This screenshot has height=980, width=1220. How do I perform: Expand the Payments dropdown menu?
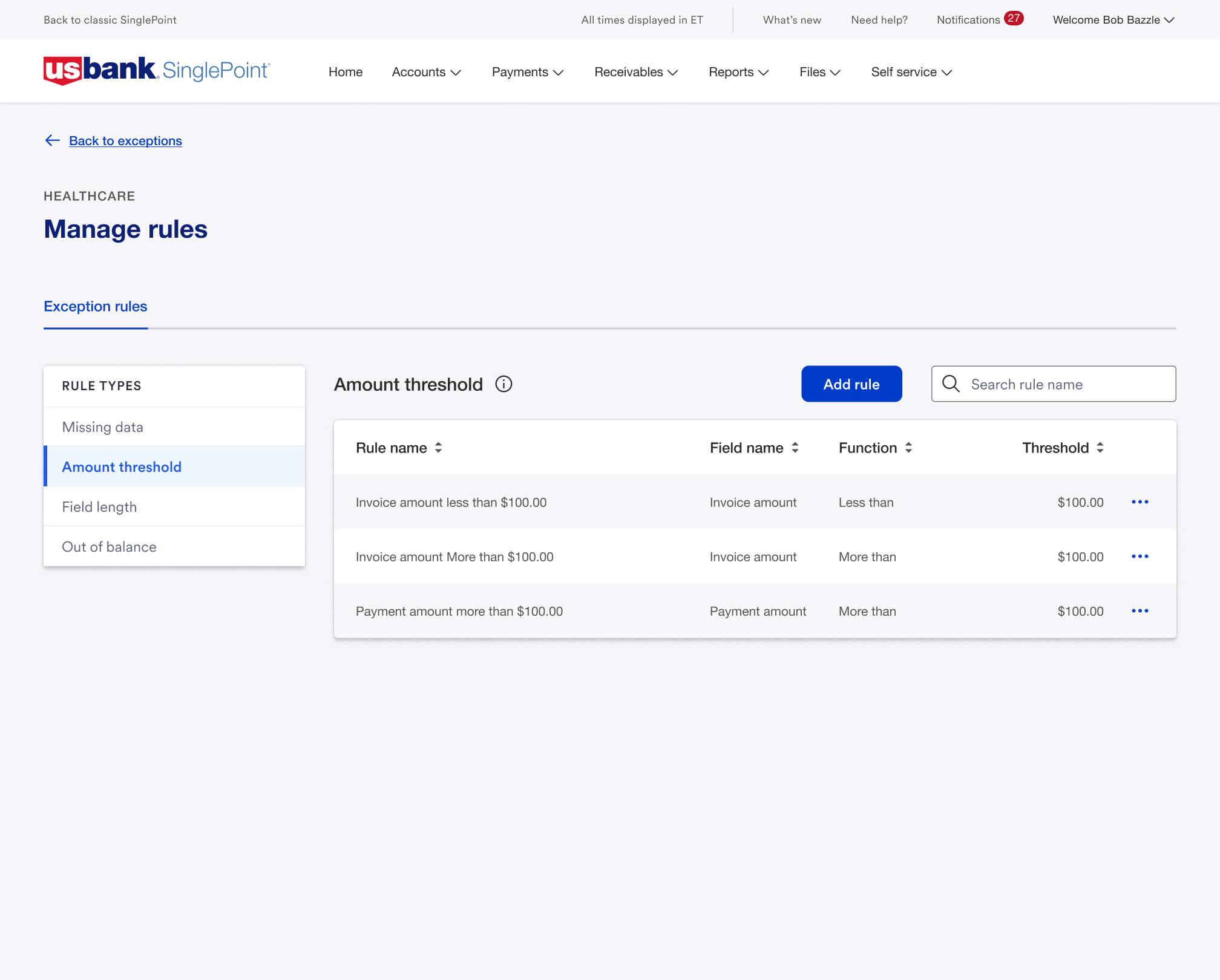527,72
